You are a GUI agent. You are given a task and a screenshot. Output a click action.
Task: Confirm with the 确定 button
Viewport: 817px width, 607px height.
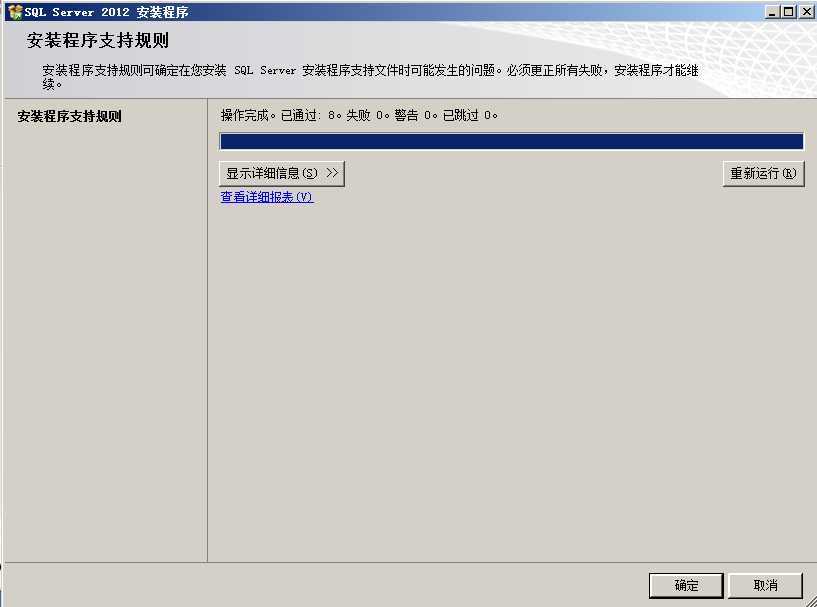click(x=685, y=585)
